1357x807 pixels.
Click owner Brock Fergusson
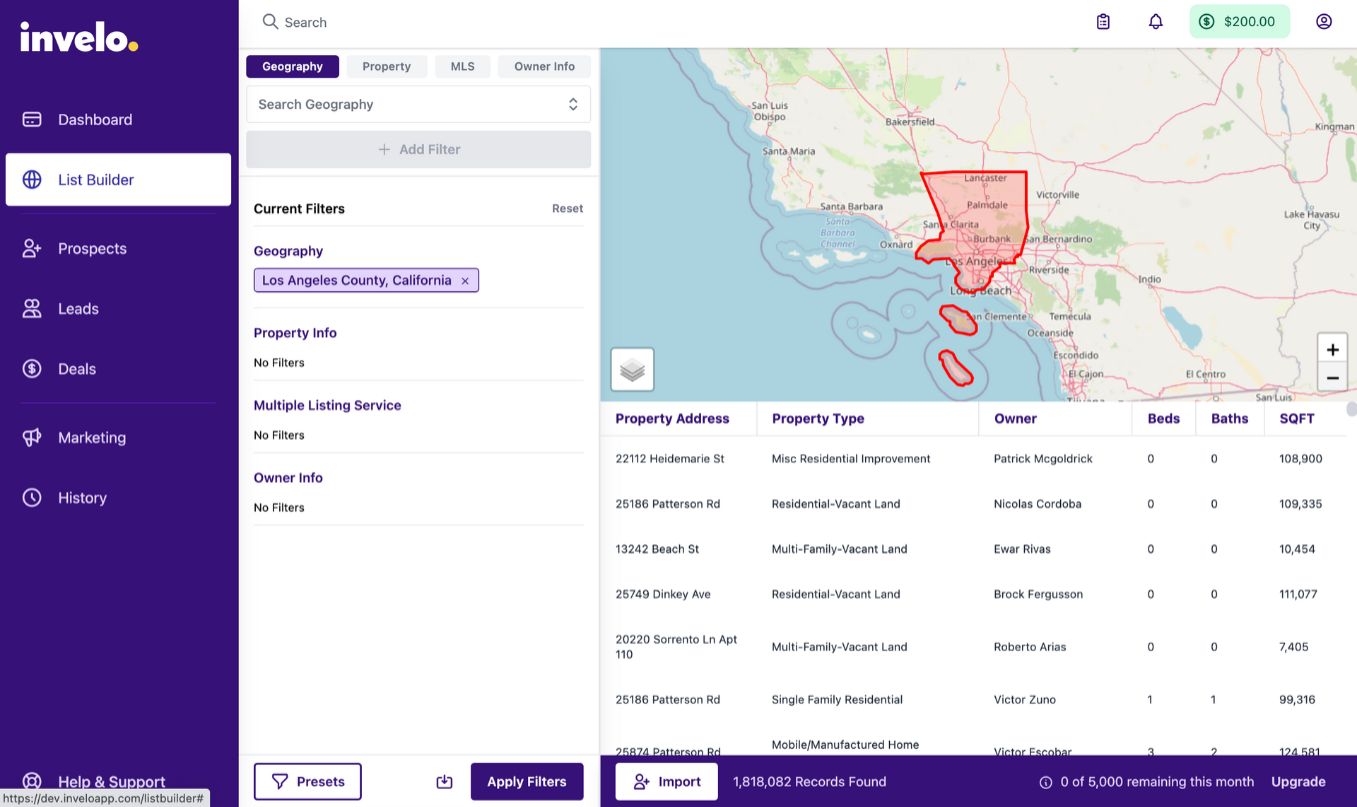[1038, 594]
